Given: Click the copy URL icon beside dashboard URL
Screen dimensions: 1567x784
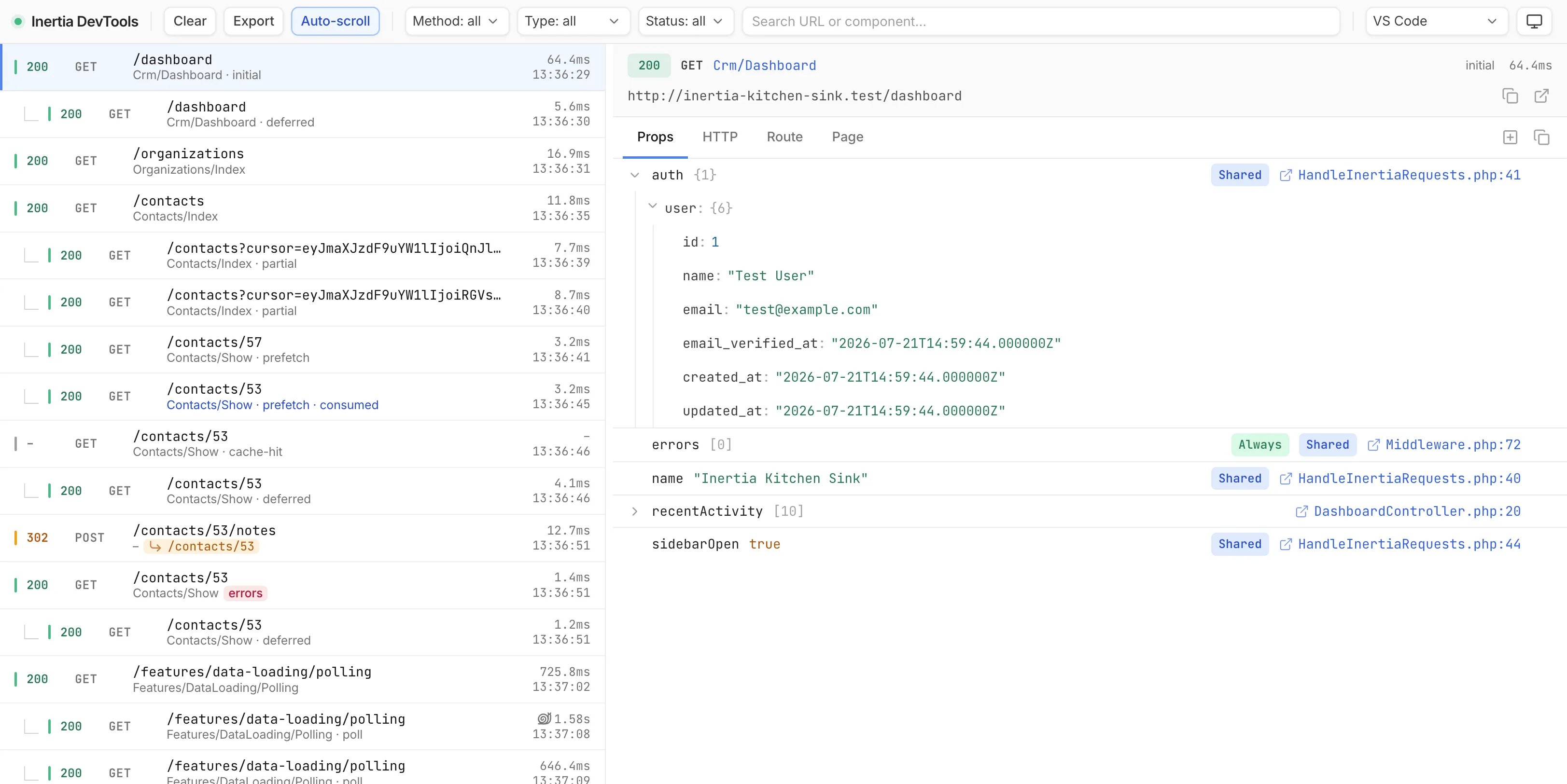Looking at the screenshot, I should coord(1510,96).
